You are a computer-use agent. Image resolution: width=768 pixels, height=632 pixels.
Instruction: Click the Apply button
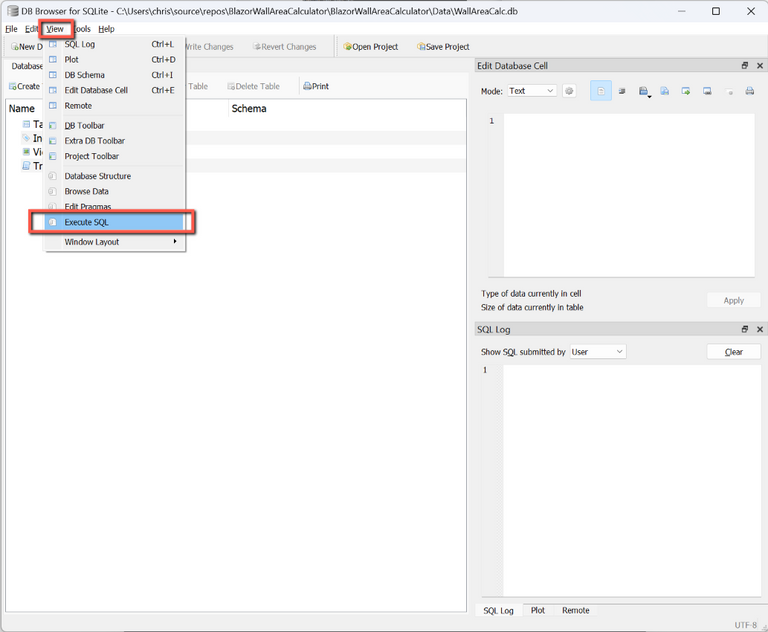734,300
